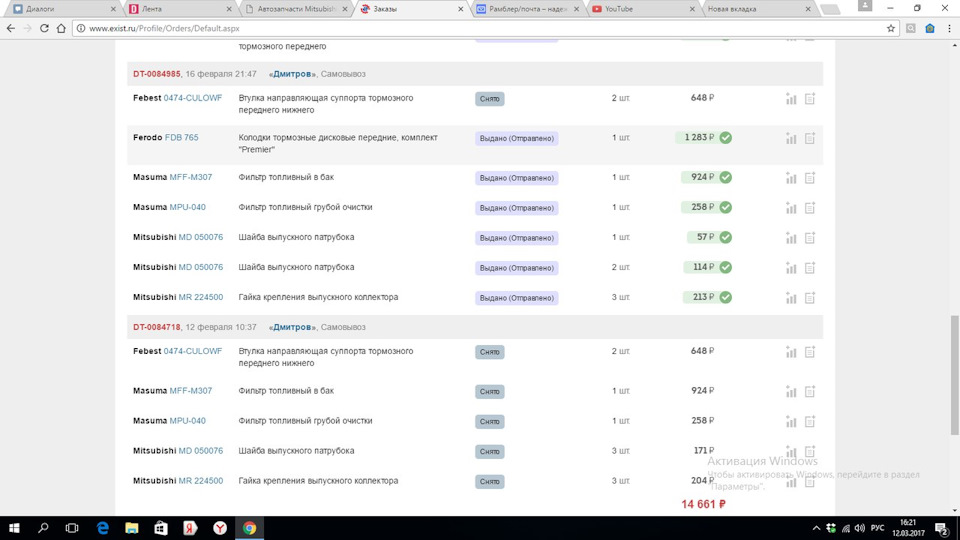Open Chrome menu with three dots

point(949,28)
